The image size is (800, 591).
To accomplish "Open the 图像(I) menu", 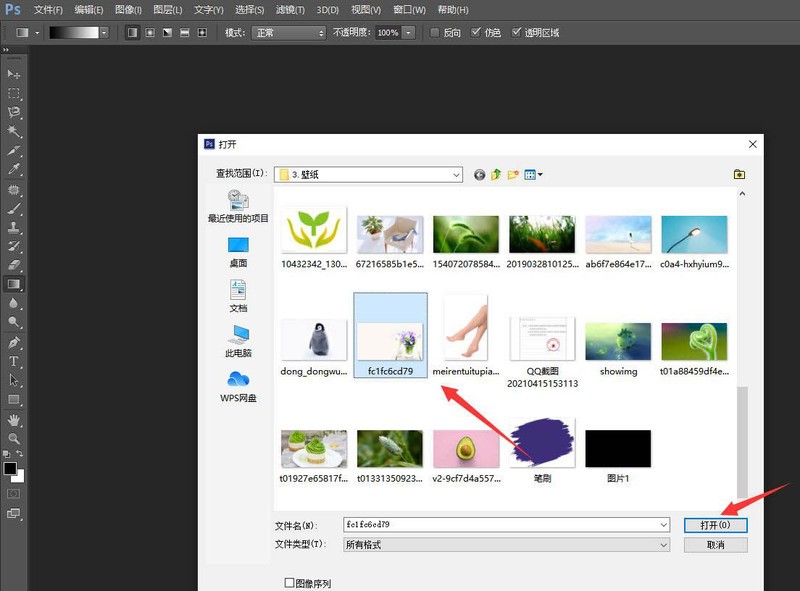I will pyautogui.click(x=128, y=10).
